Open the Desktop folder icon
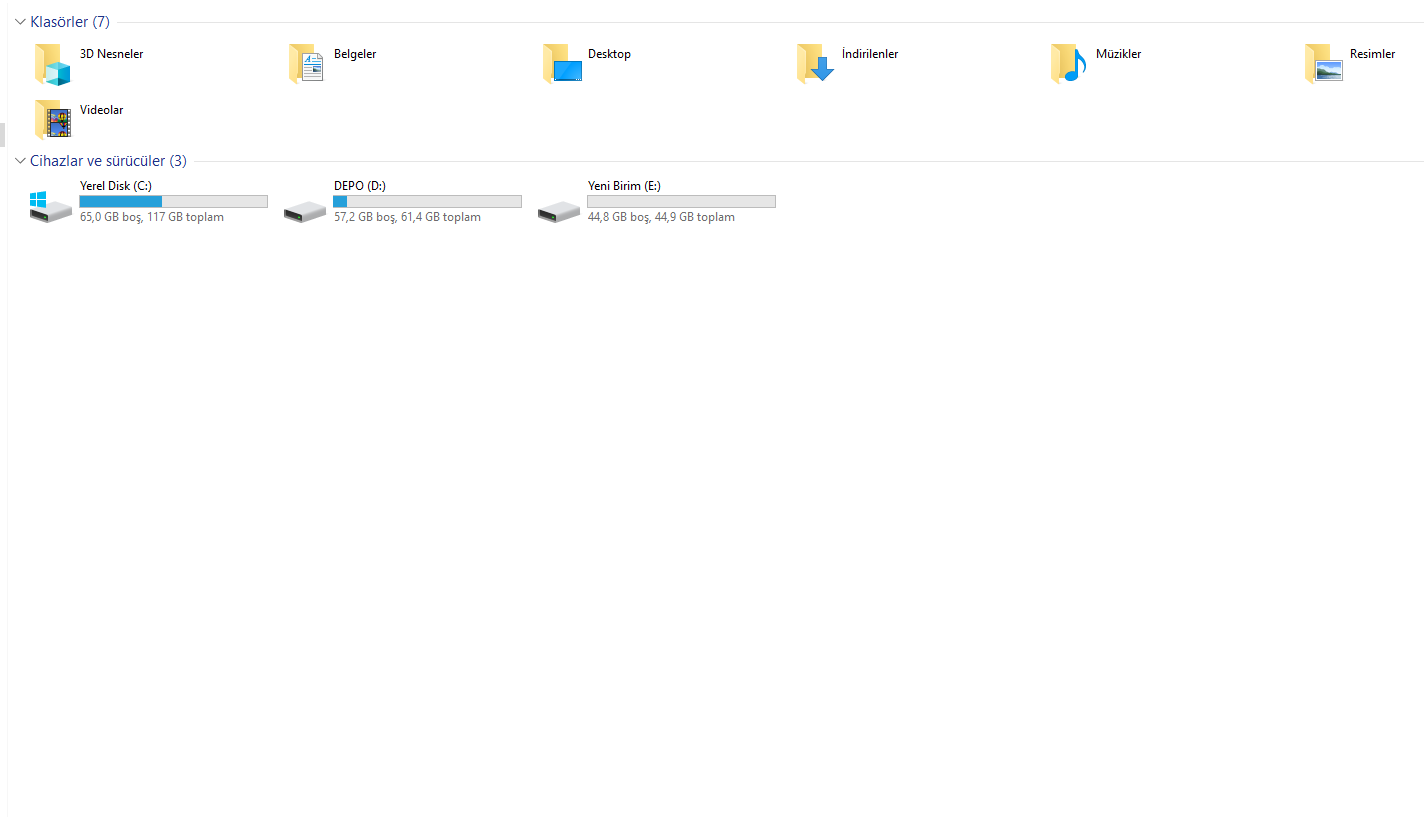 click(x=562, y=64)
